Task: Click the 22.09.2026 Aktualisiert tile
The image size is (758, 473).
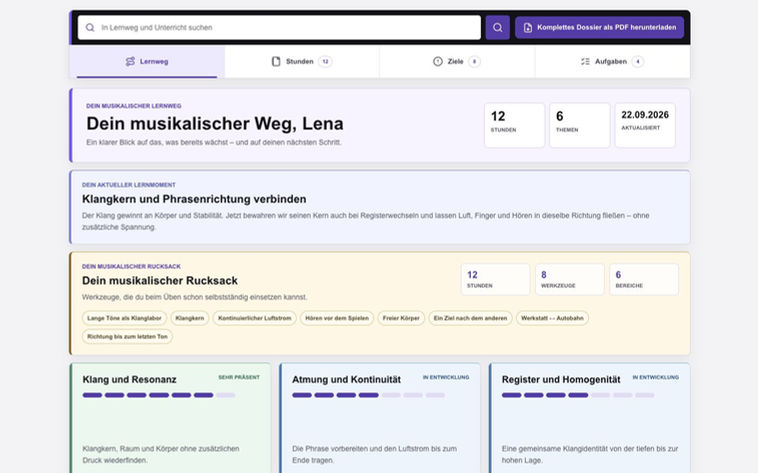Action: click(x=645, y=125)
